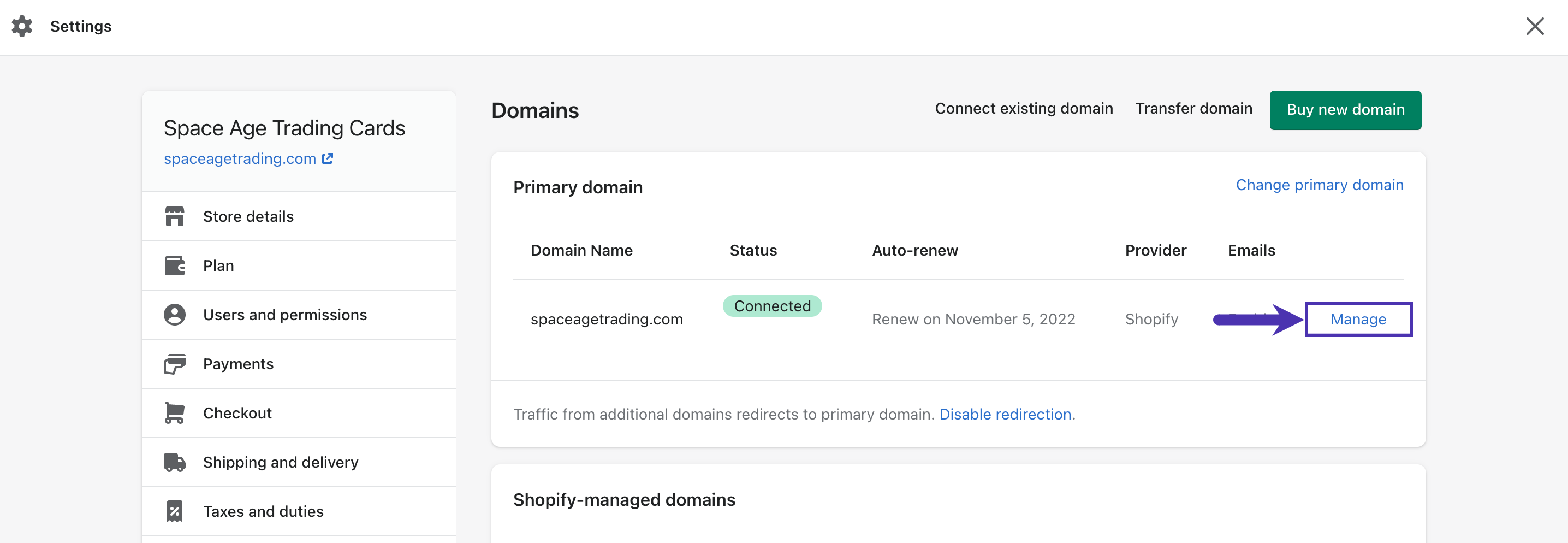Viewport: 1568px width, 543px height.
Task: Open Store details settings
Action: tap(299, 217)
